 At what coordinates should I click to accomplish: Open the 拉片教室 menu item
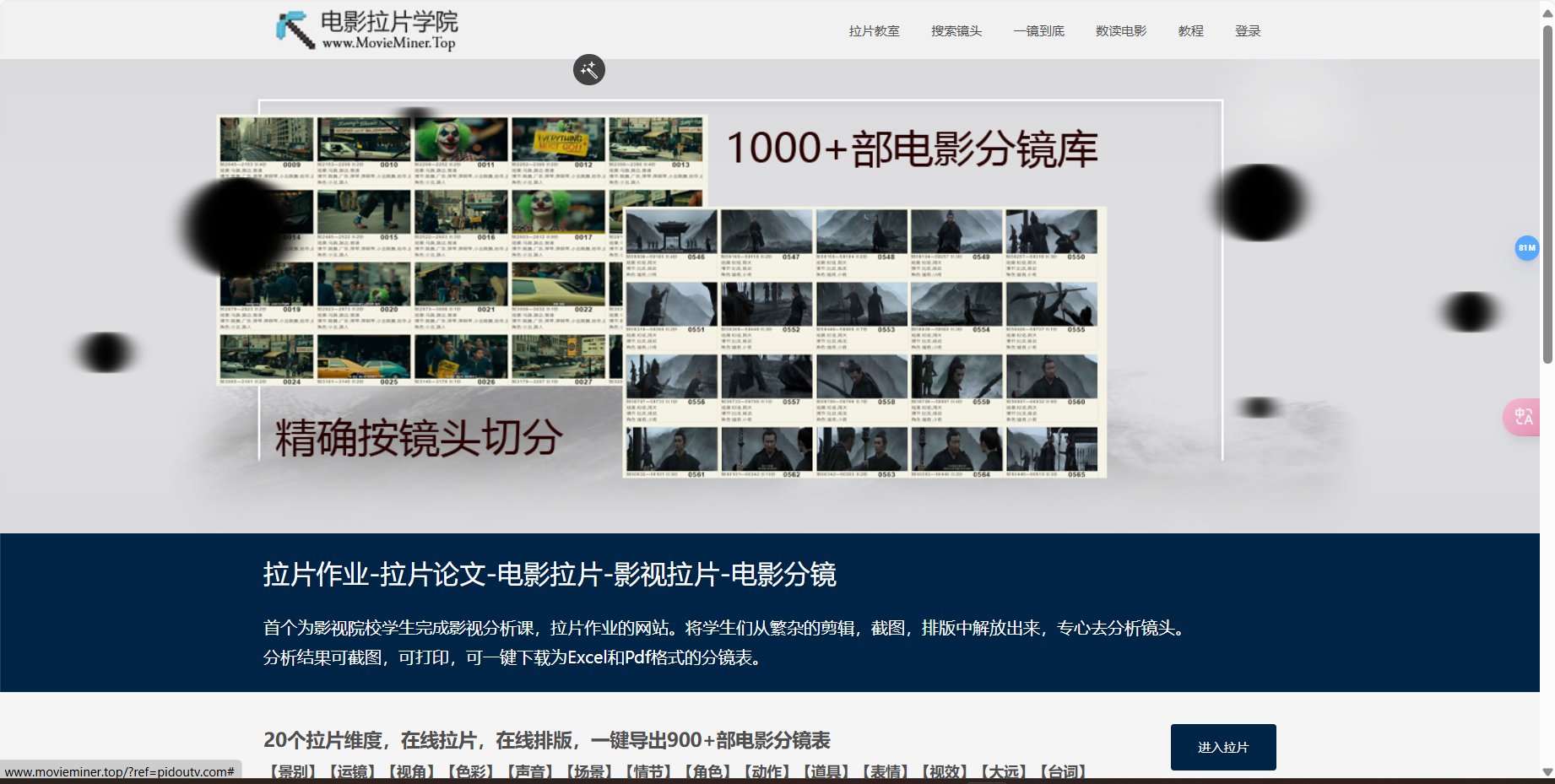[875, 30]
